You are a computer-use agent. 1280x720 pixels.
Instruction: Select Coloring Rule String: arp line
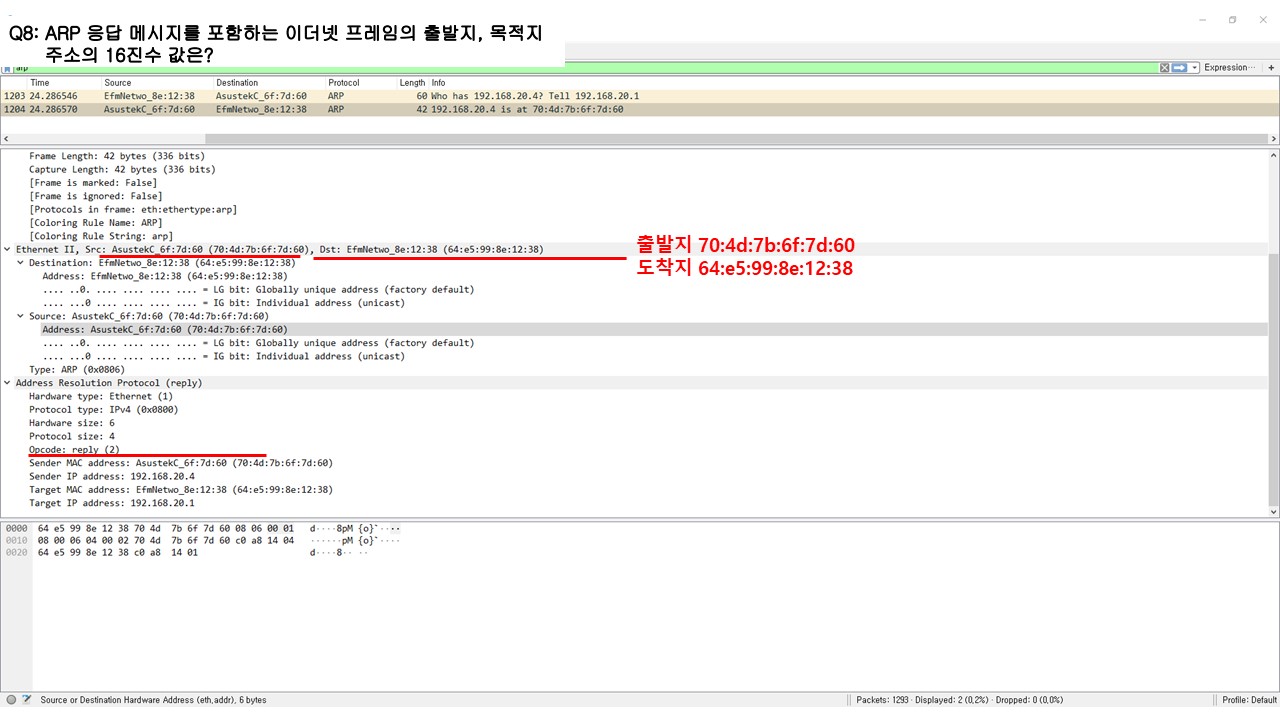point(101,236)
